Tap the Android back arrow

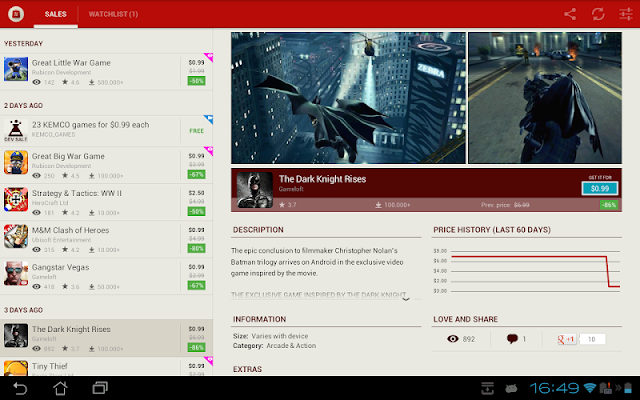click(20, 388)
